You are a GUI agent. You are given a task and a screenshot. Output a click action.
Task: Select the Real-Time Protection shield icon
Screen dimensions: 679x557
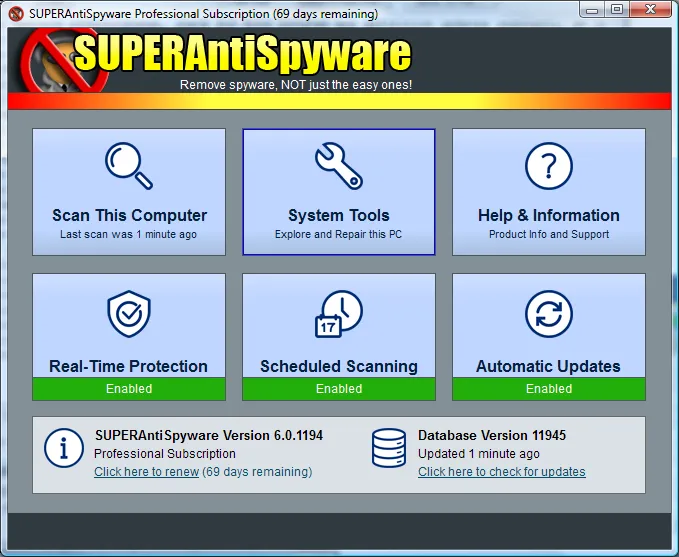129,315
